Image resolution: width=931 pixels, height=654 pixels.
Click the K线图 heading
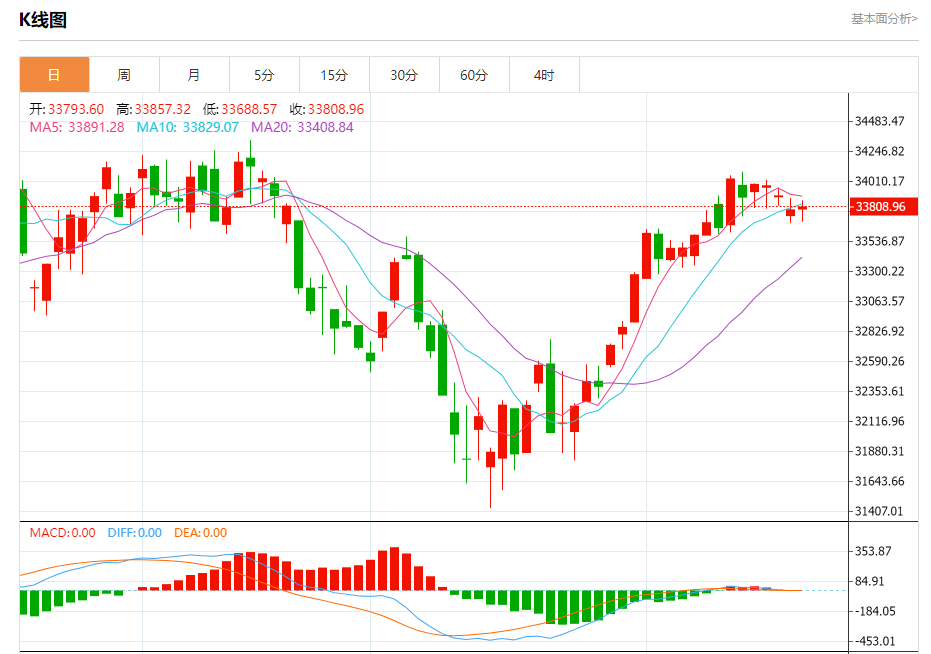[43, 20]
